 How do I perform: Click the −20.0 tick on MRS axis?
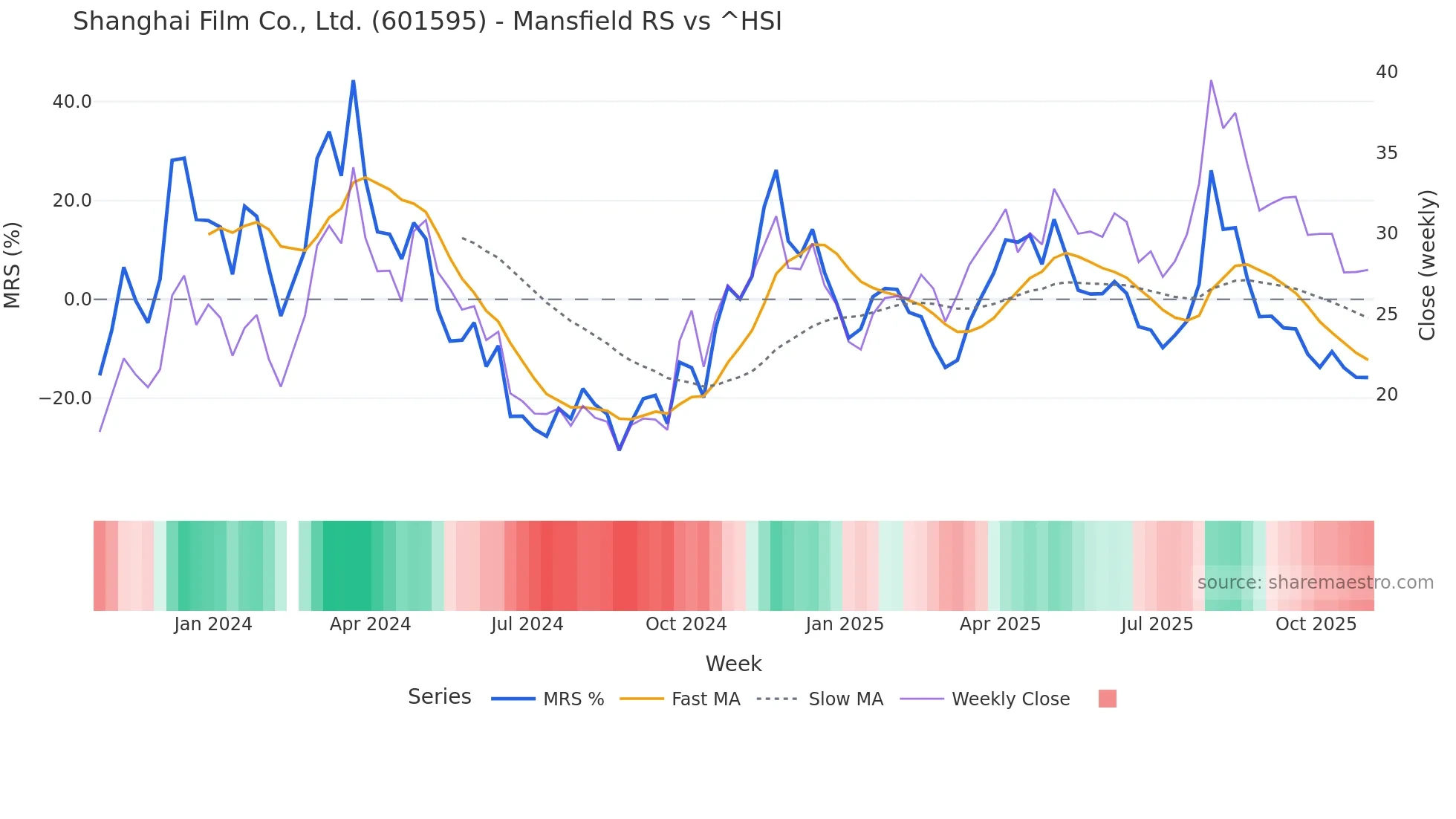pos(65,398)
